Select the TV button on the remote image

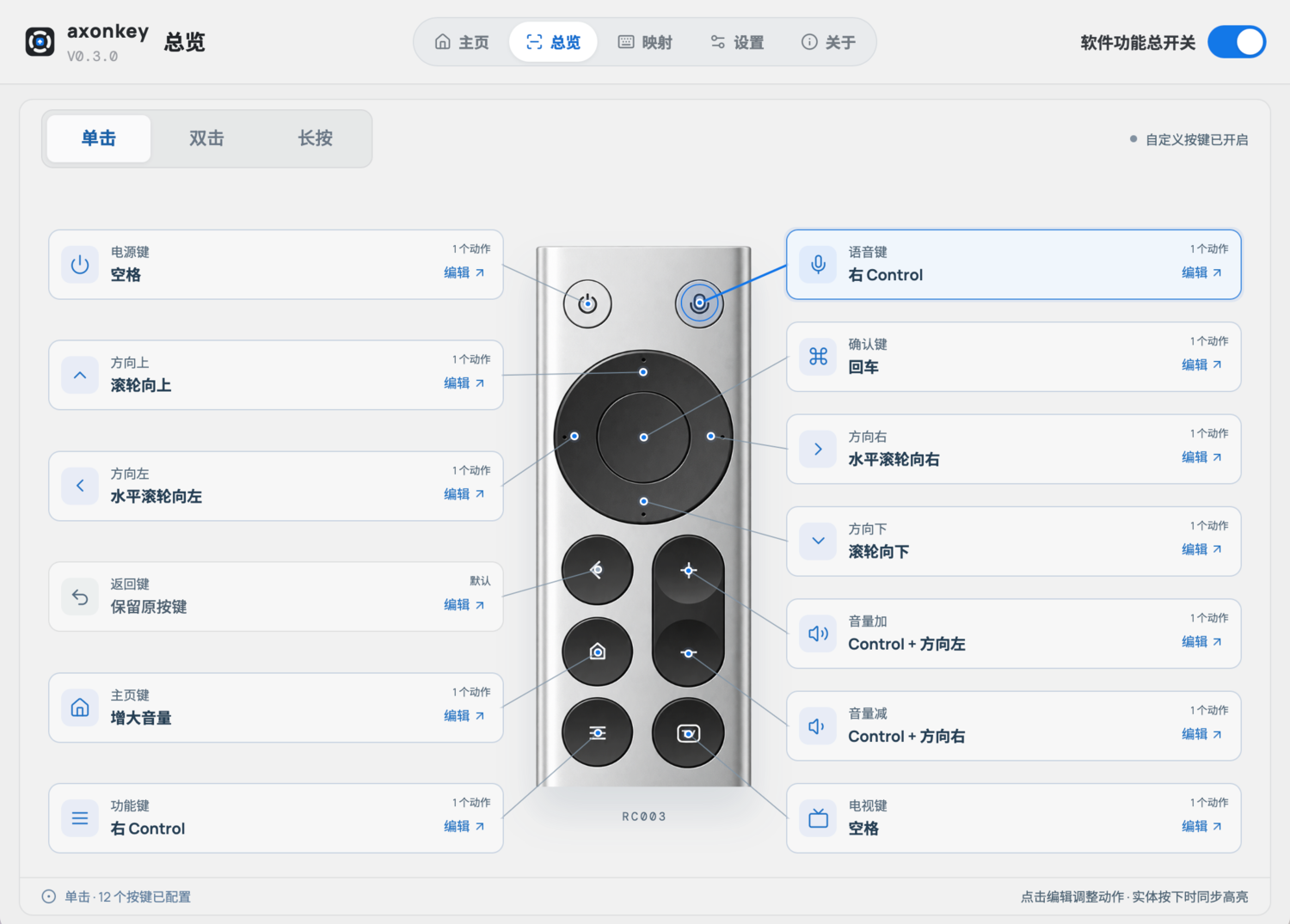(688, 733)
